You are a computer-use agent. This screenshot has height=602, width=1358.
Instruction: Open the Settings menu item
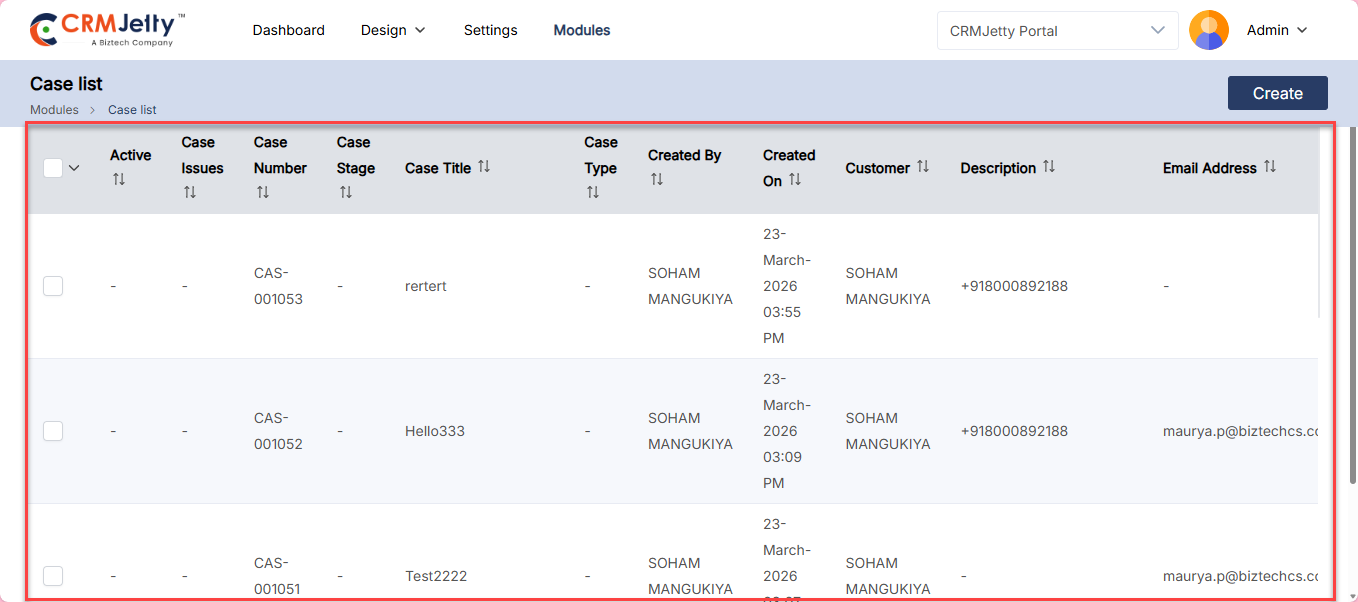tap(490, 30)
